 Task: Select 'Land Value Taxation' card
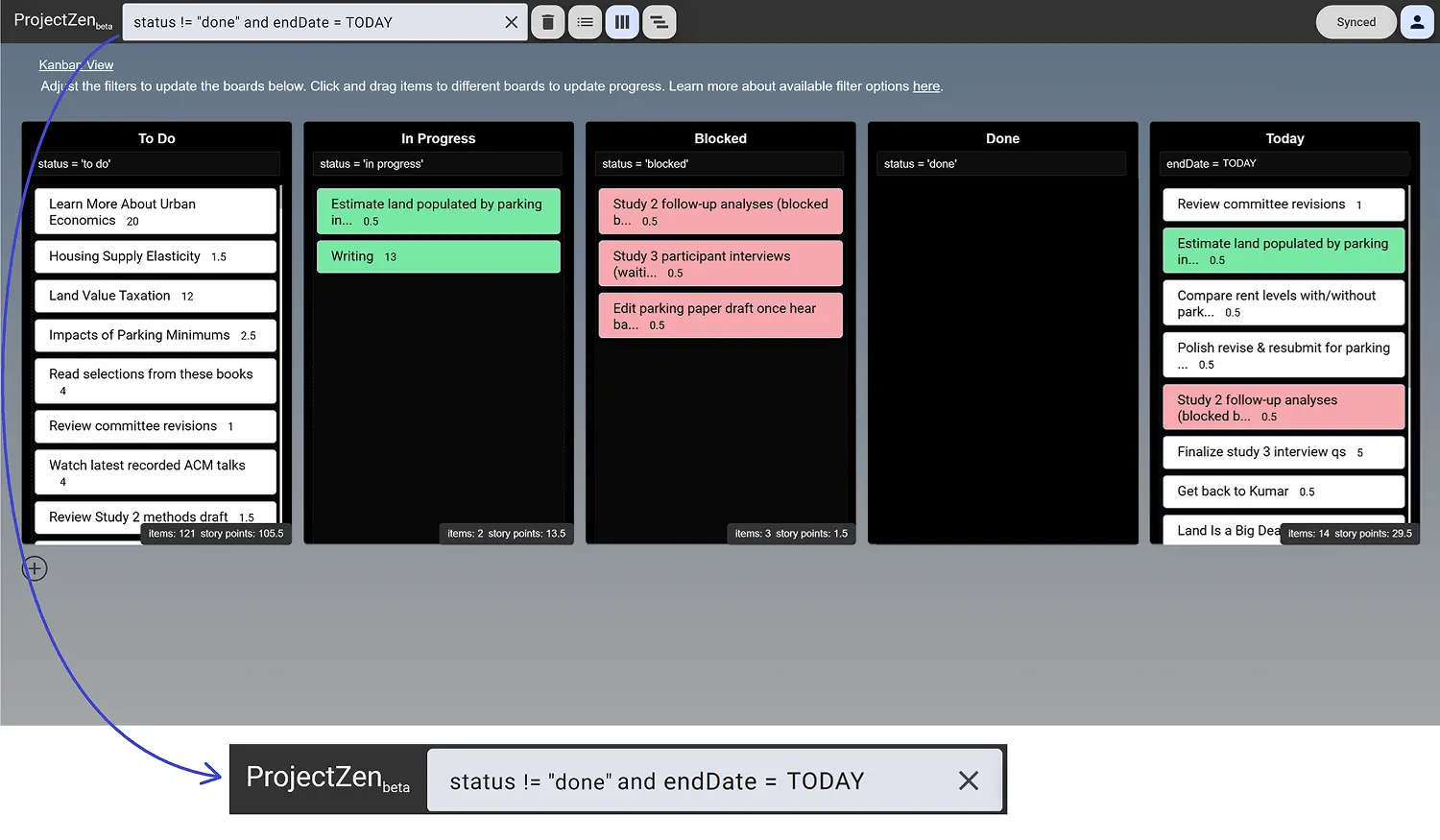pos(156,296)
